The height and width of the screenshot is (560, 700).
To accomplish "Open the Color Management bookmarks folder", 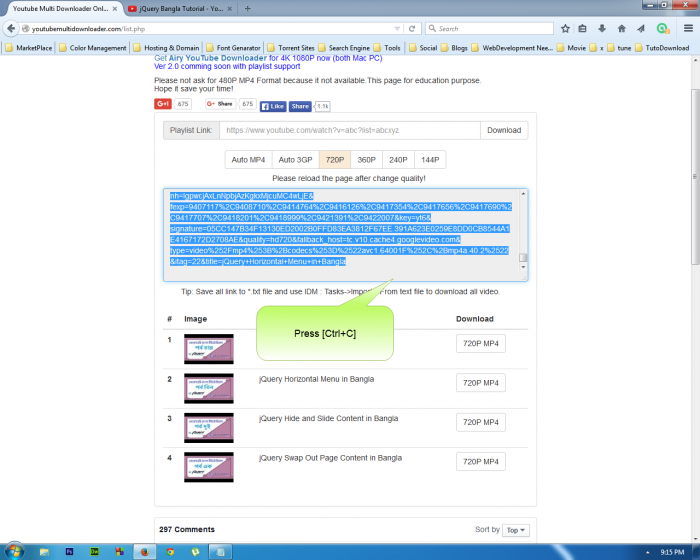I will pyautogui.click(x=93, y=48).
